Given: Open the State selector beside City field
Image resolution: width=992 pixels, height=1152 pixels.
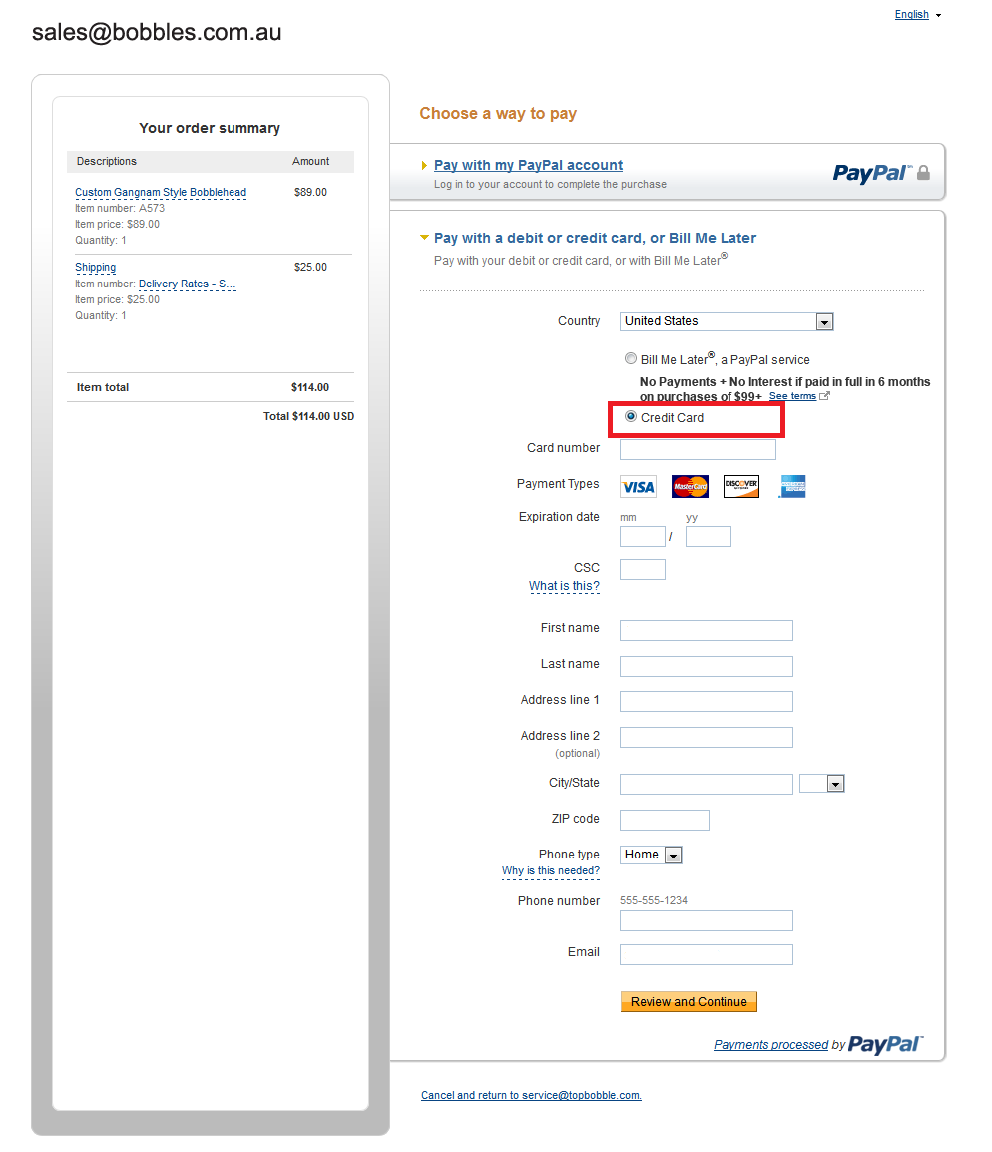Looking at the screenshot, I should (x=821, y=784).
